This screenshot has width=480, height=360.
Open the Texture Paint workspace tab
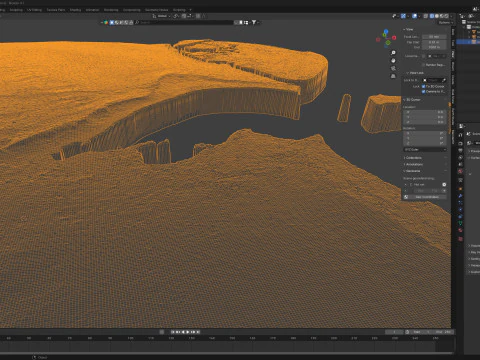[x=56, y=10]
